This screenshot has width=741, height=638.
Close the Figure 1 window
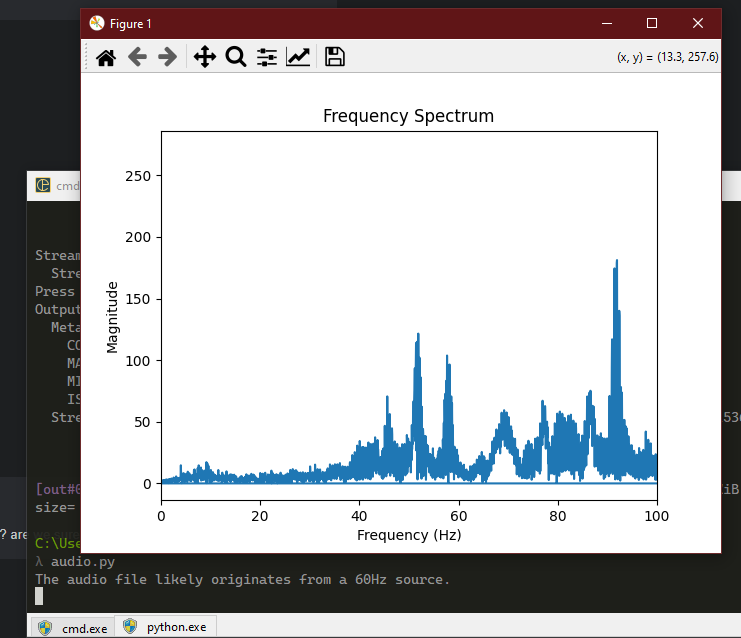pyautogui.click(x=697, y=23)
